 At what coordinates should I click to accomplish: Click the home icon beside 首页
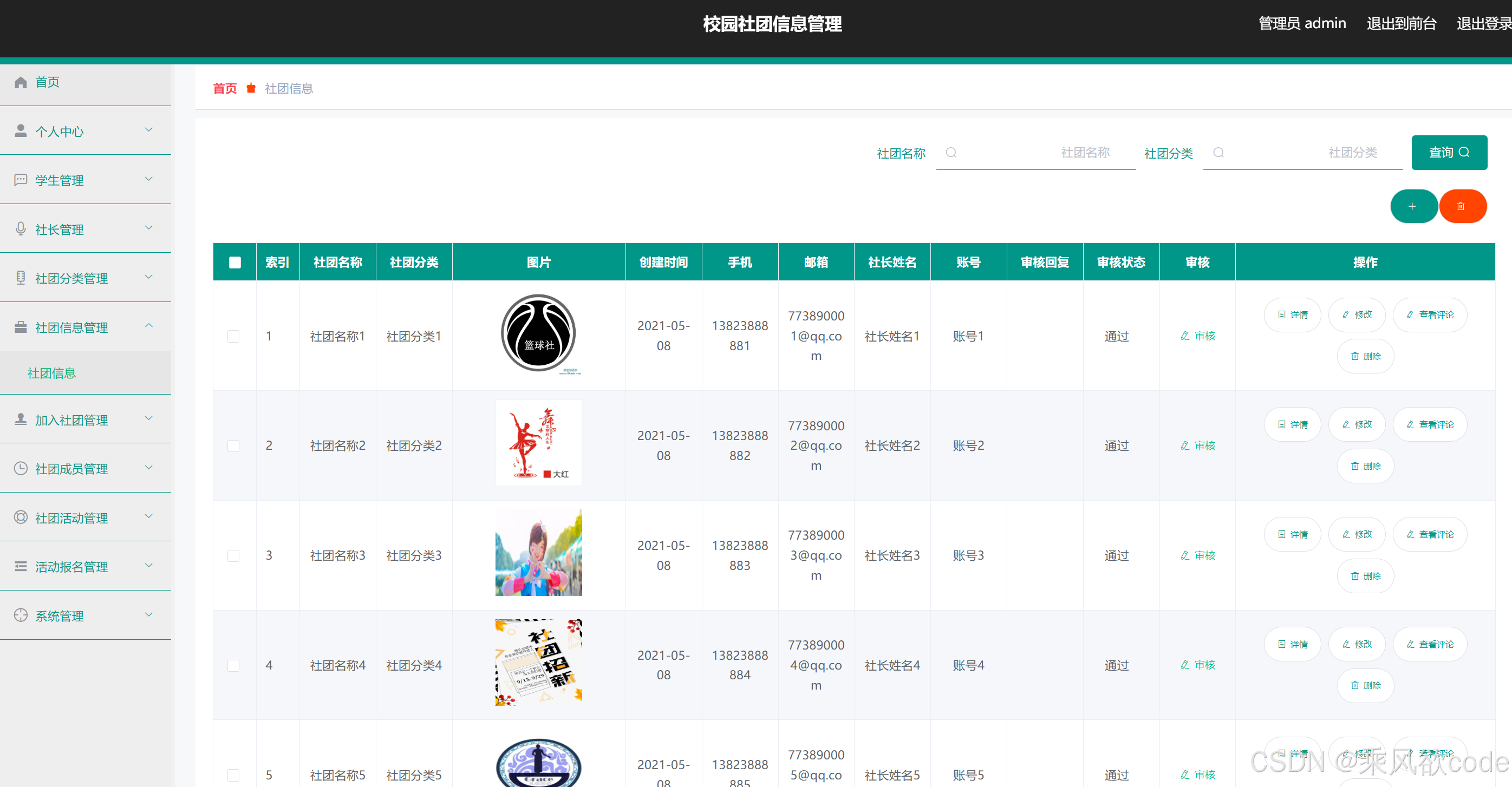point(21,82)
